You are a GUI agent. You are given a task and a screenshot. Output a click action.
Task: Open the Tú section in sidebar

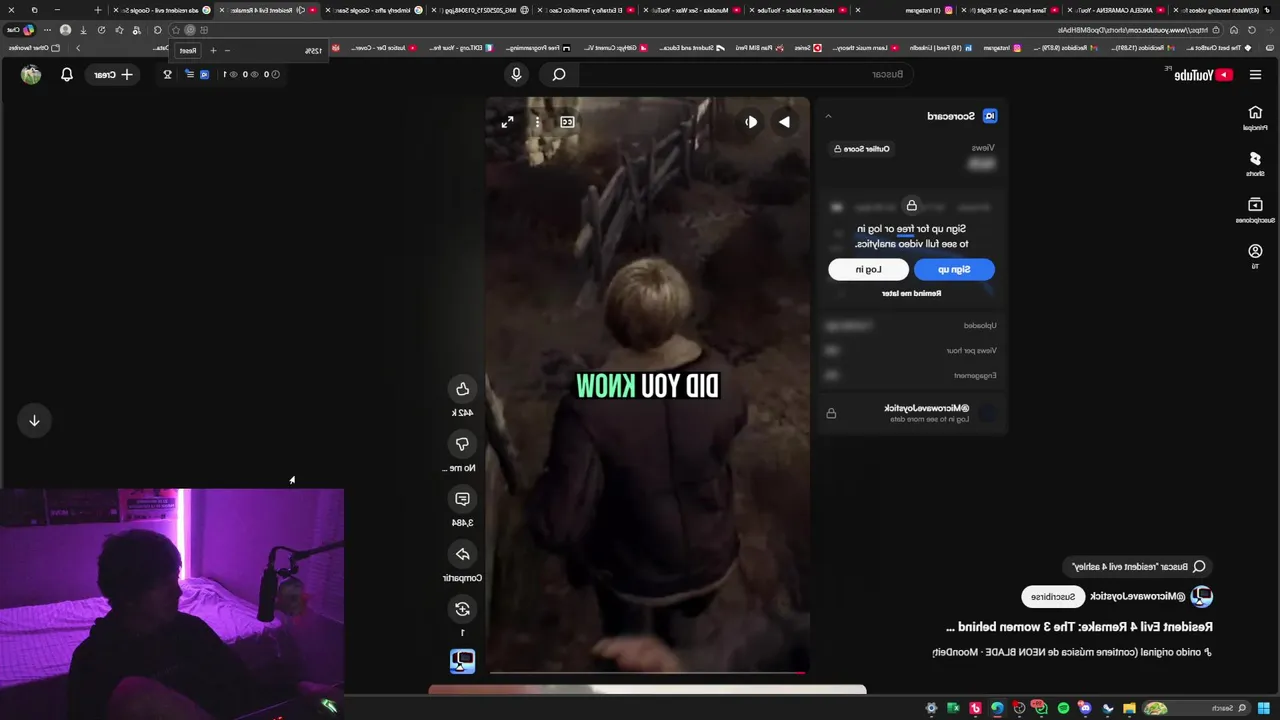point(1255,256)
